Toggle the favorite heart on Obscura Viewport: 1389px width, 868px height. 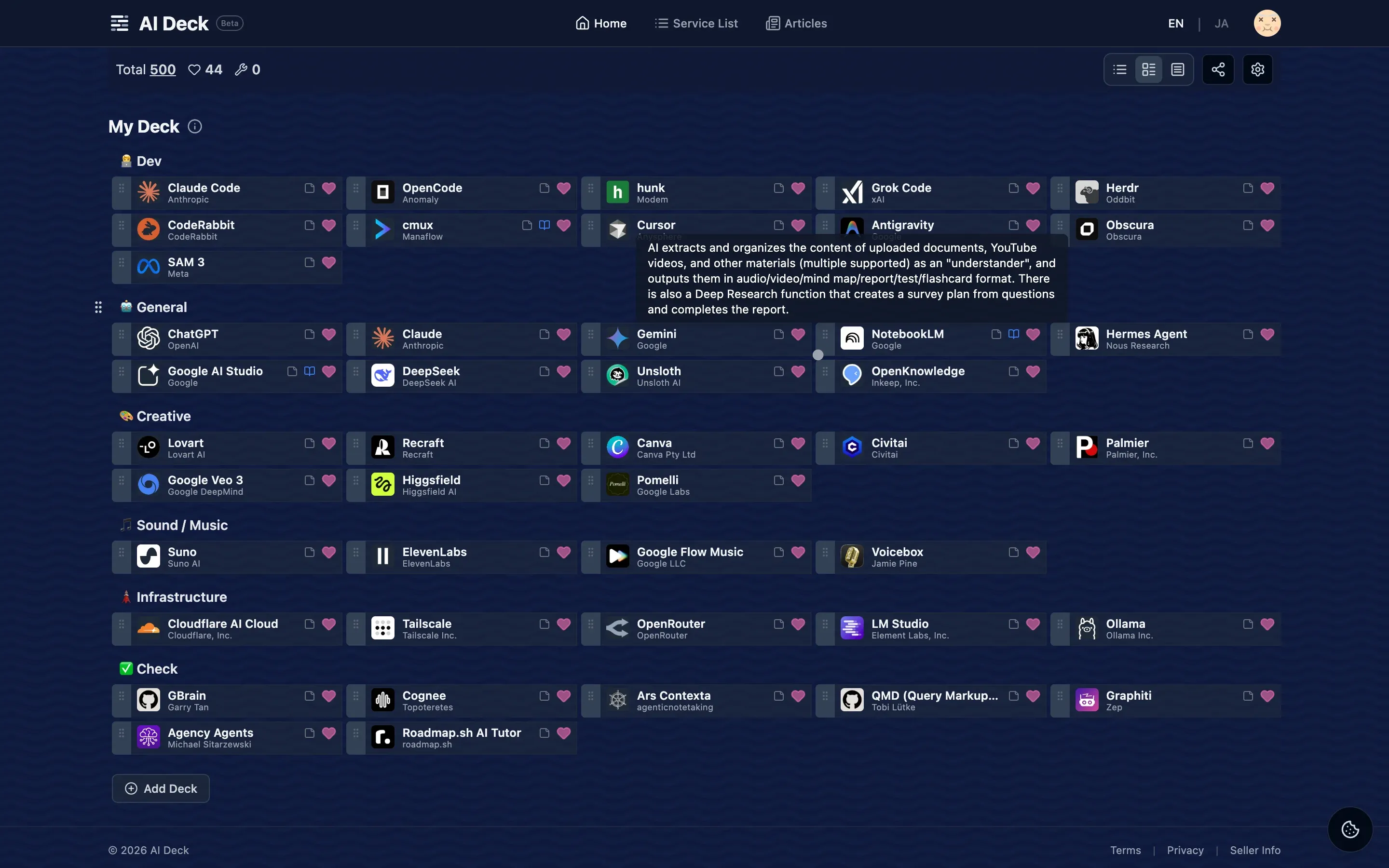(1267, 226)
